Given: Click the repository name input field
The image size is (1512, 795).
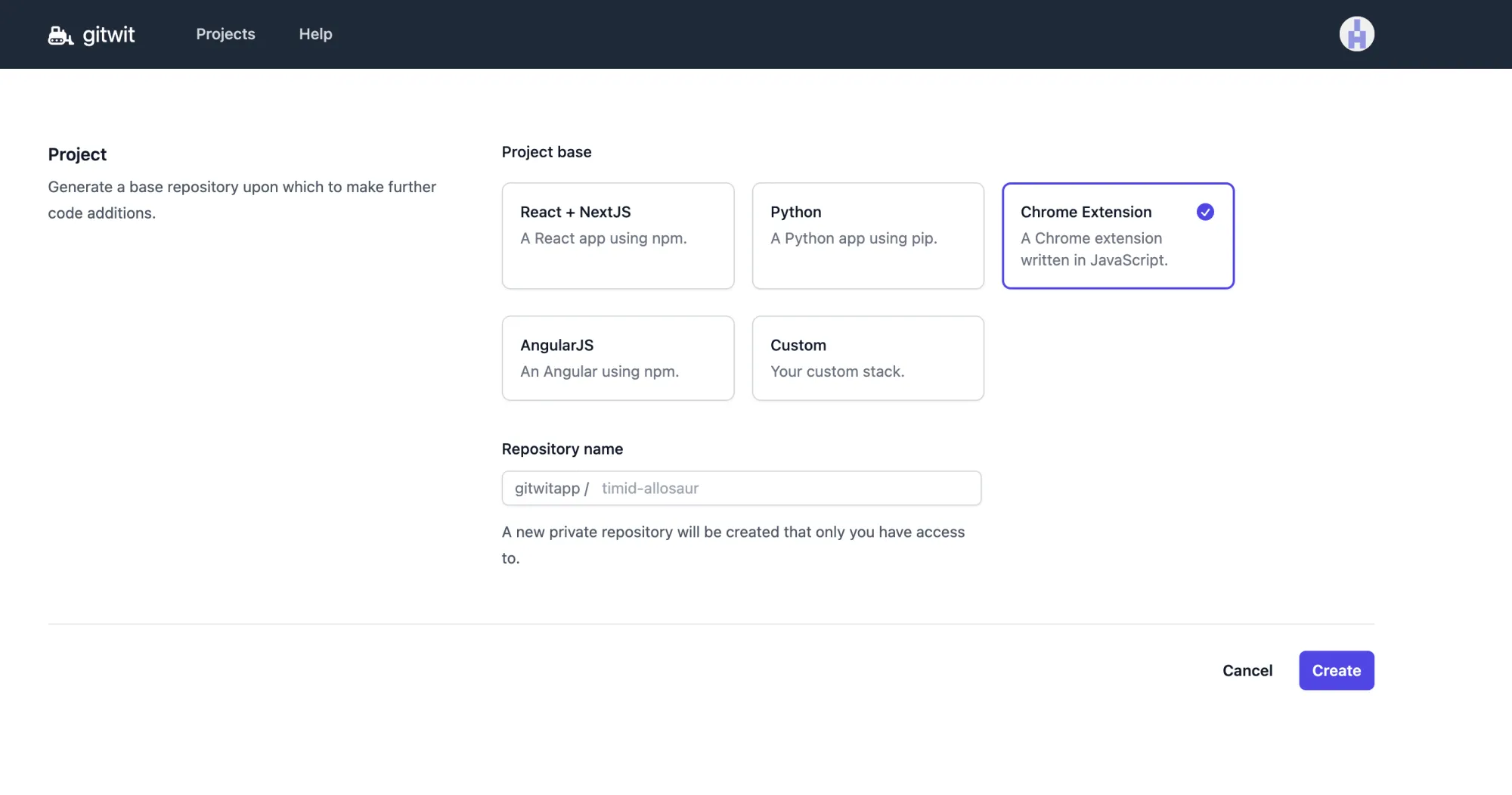Looking at the screenshot, I should coord(786,488).
